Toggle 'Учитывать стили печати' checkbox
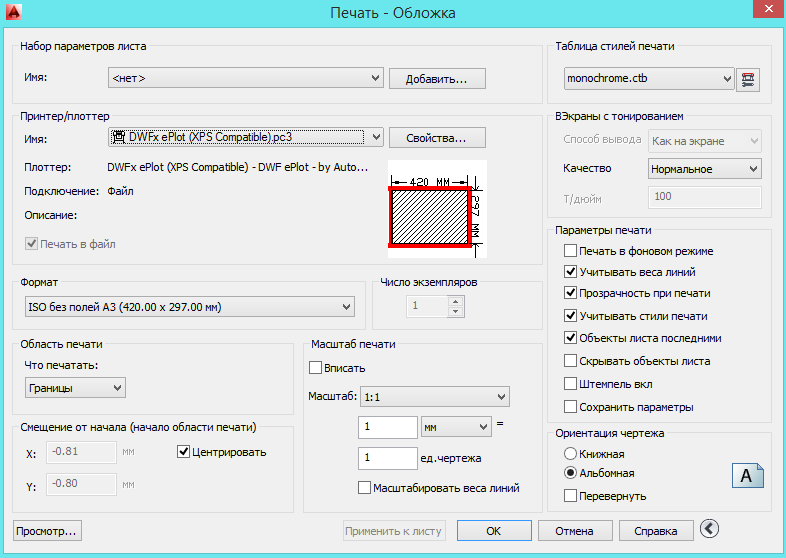786x558 pixels. pyautogui.click(x=570, y=316)
